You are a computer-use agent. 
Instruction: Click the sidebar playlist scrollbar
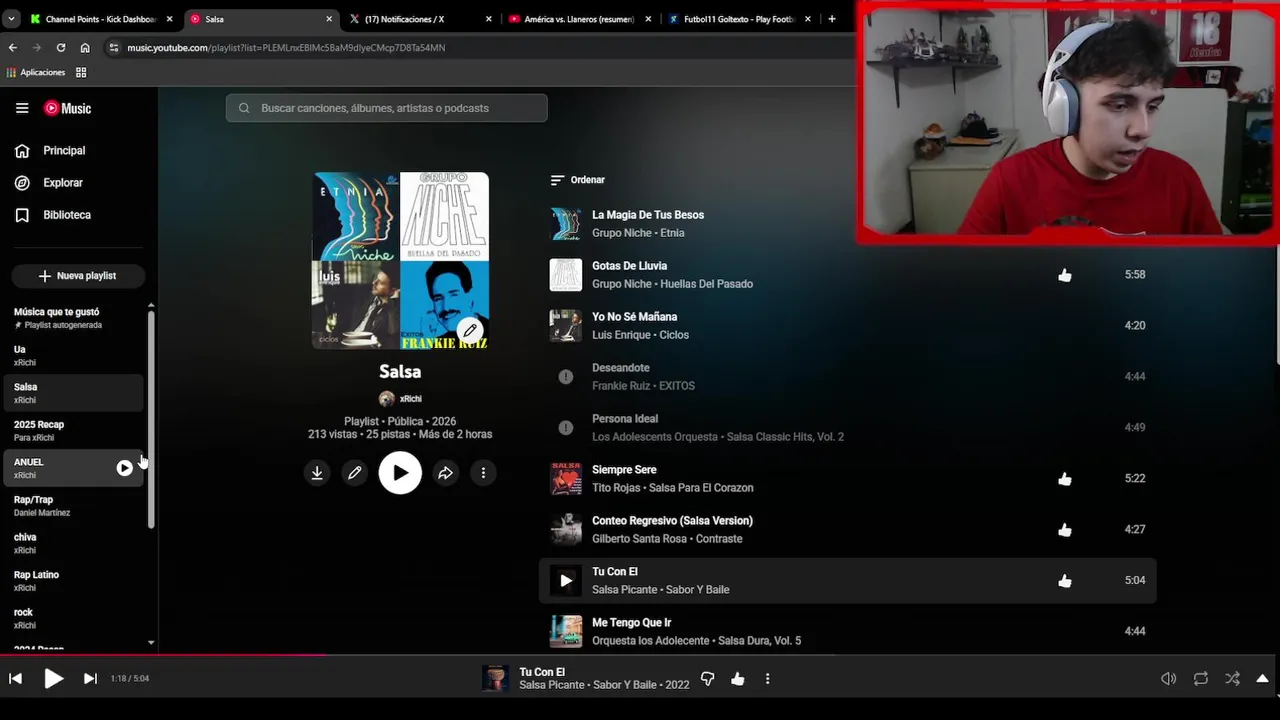pyautogui.click(x=151, y=420)
